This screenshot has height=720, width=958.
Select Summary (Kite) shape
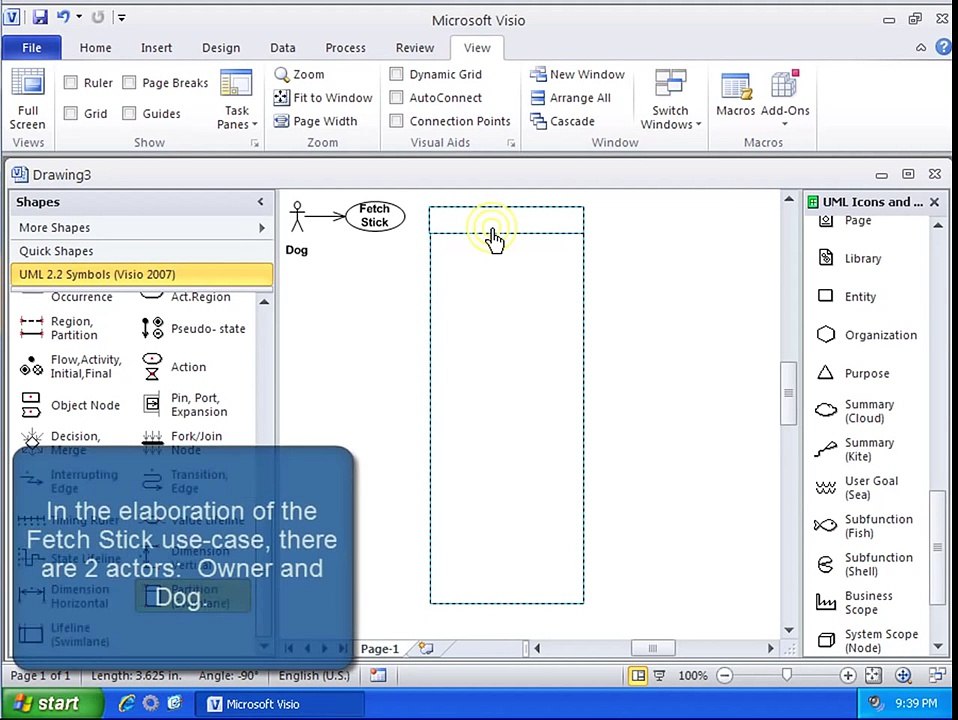(x=855, y=449)
